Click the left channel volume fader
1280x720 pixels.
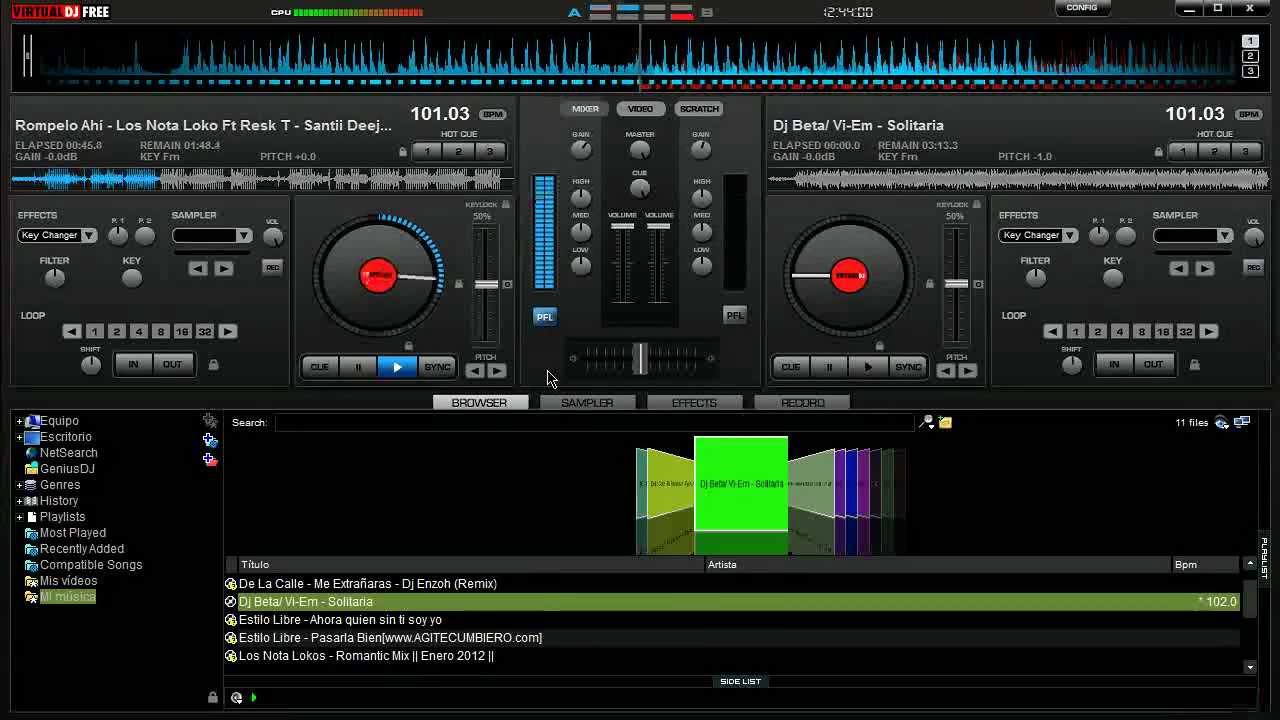tap(622, 226)
